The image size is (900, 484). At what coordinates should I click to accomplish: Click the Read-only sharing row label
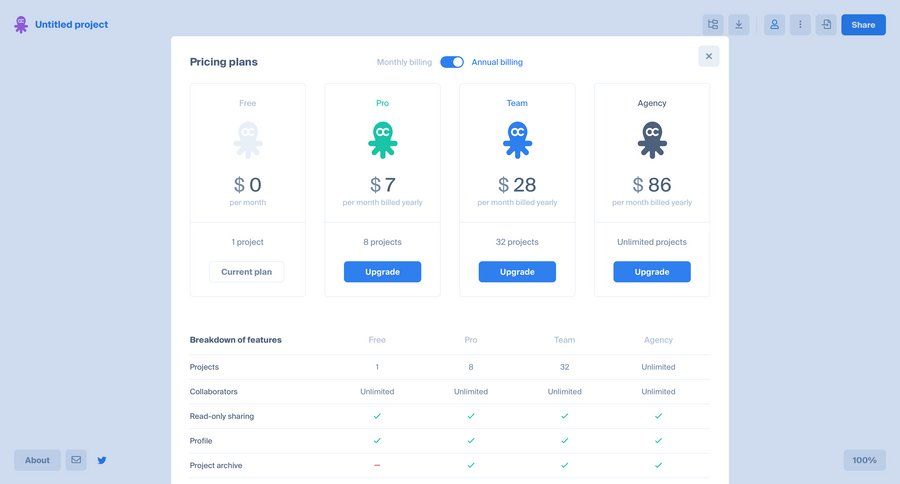222,416
